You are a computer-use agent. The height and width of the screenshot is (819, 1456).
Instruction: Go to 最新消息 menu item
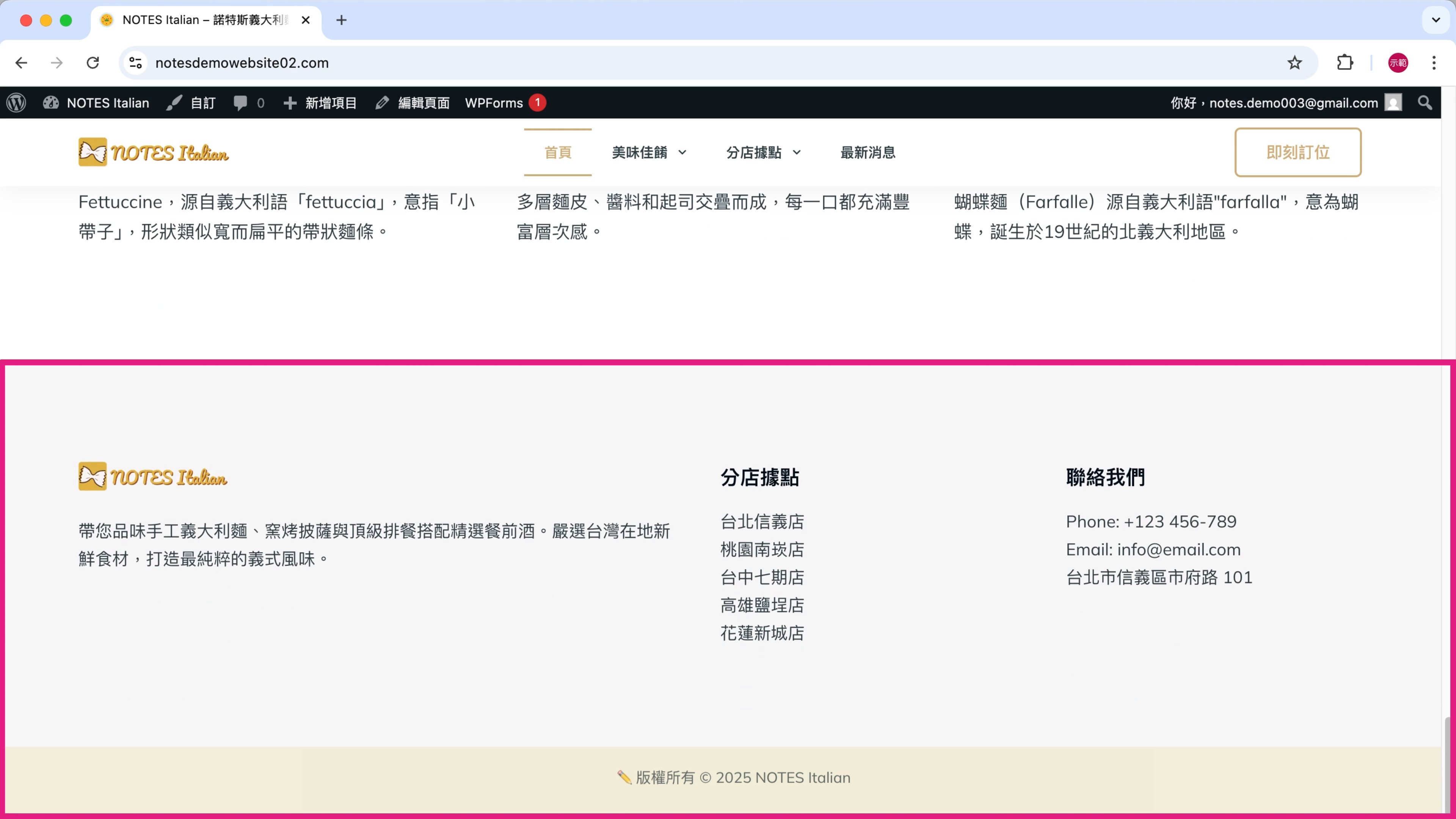868,152
